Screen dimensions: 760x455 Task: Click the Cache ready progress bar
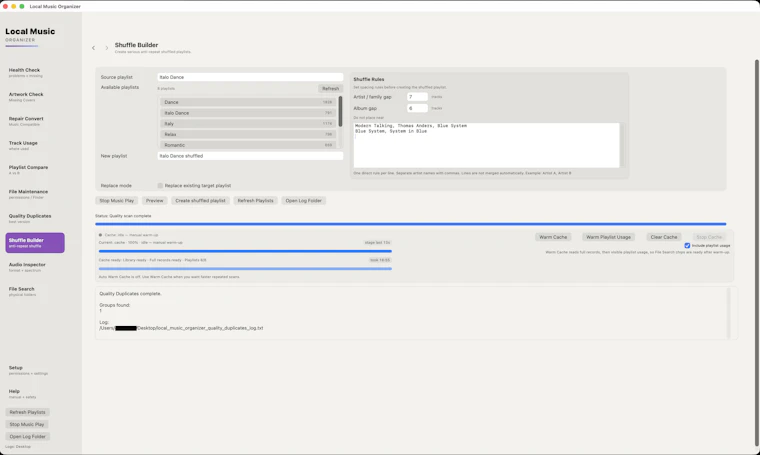(245, 268)
